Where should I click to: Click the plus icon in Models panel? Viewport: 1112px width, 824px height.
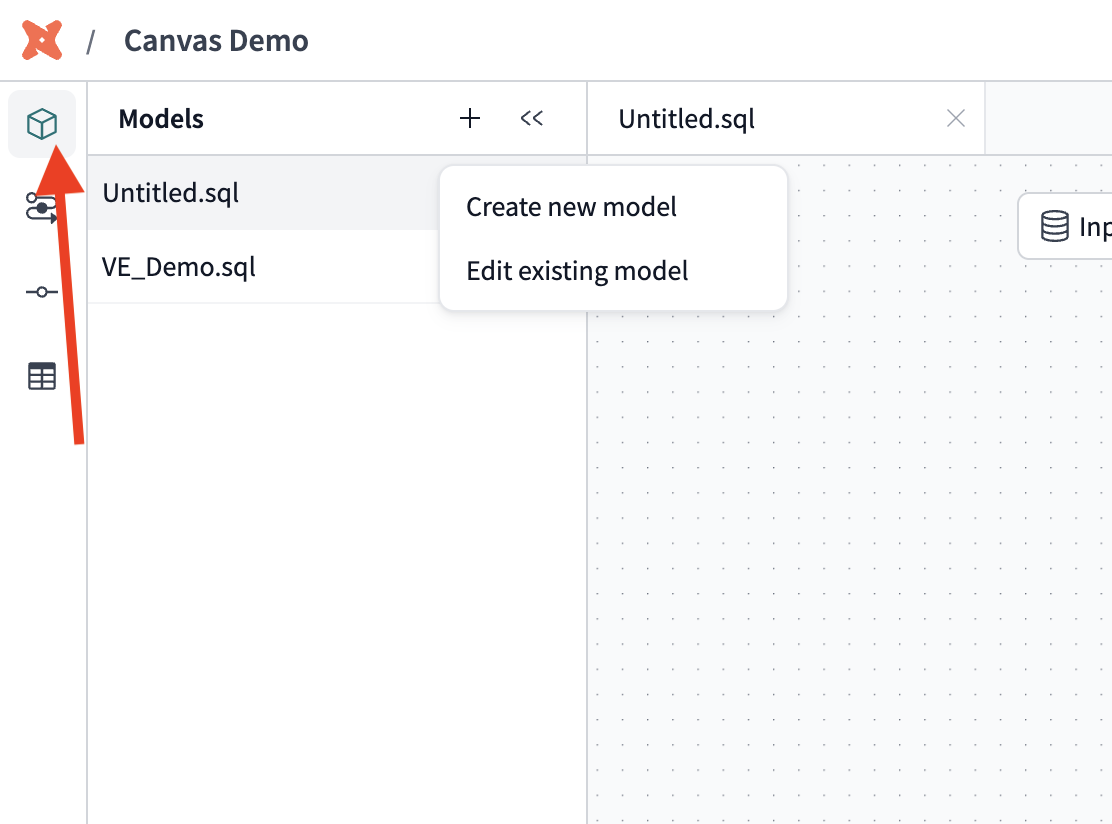coord(469,118)
